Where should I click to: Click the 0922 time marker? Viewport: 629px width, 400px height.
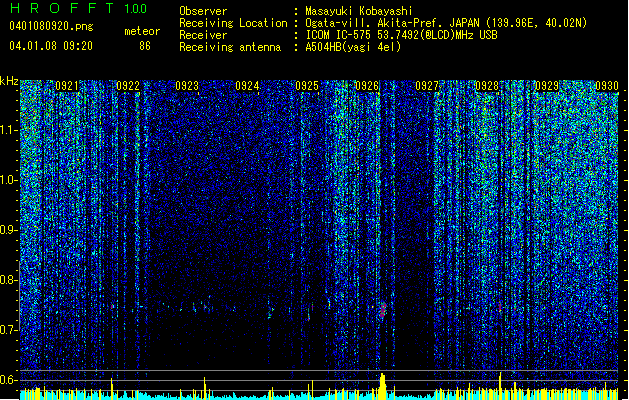click(128, 86)
